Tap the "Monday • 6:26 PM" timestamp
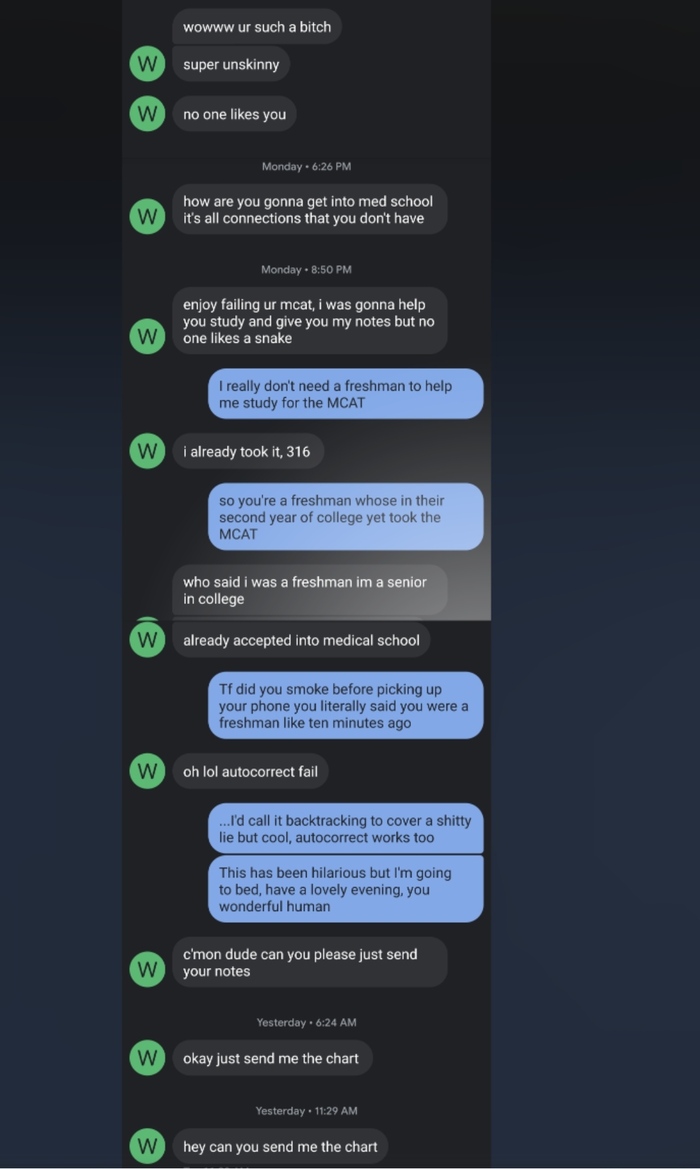Screen dimensions: 700x1169 306,166
